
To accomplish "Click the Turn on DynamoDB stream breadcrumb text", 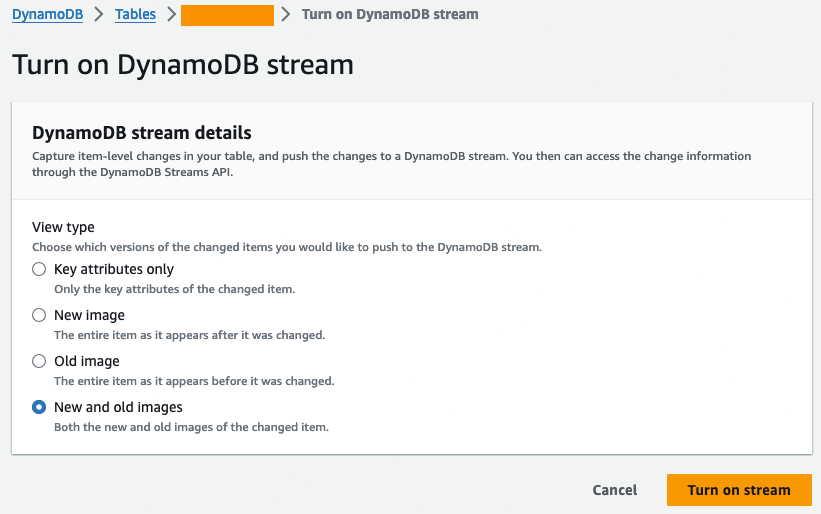I will (390, 15).
